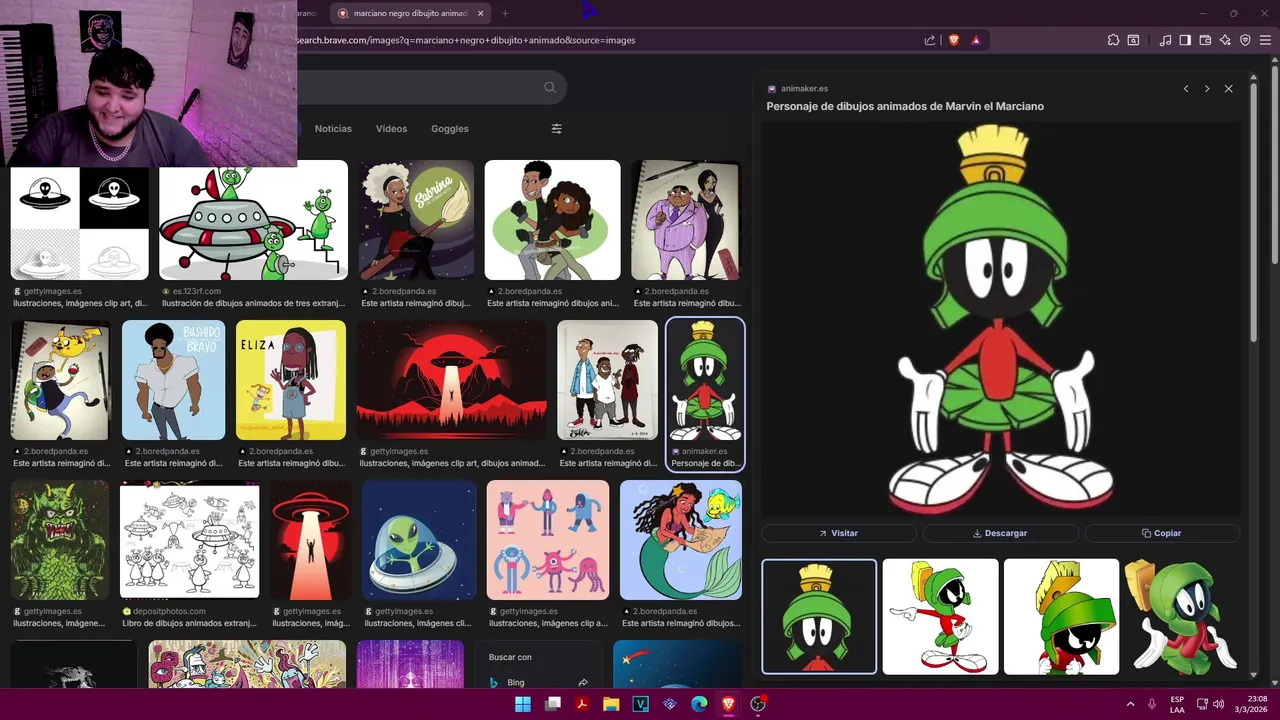Switch to the Videos search tab
1280x720 pixels.
pos(391,128)
